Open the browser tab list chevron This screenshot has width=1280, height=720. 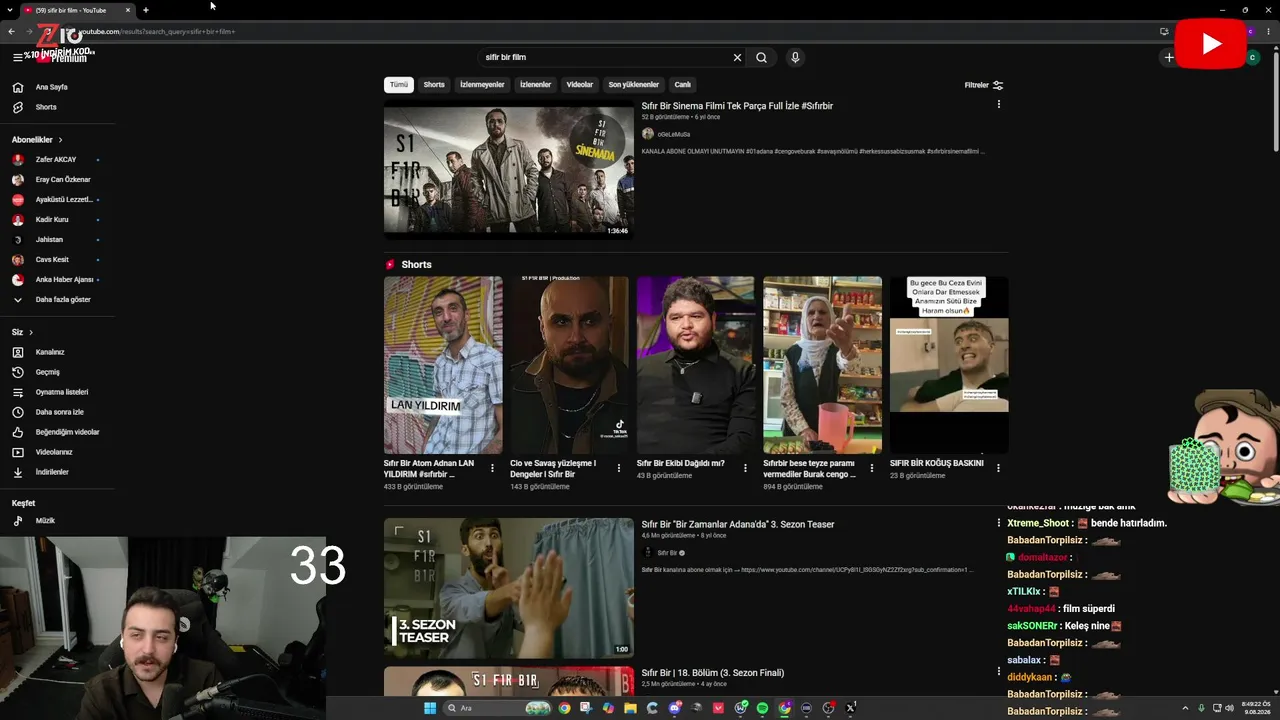pos(11,10)
